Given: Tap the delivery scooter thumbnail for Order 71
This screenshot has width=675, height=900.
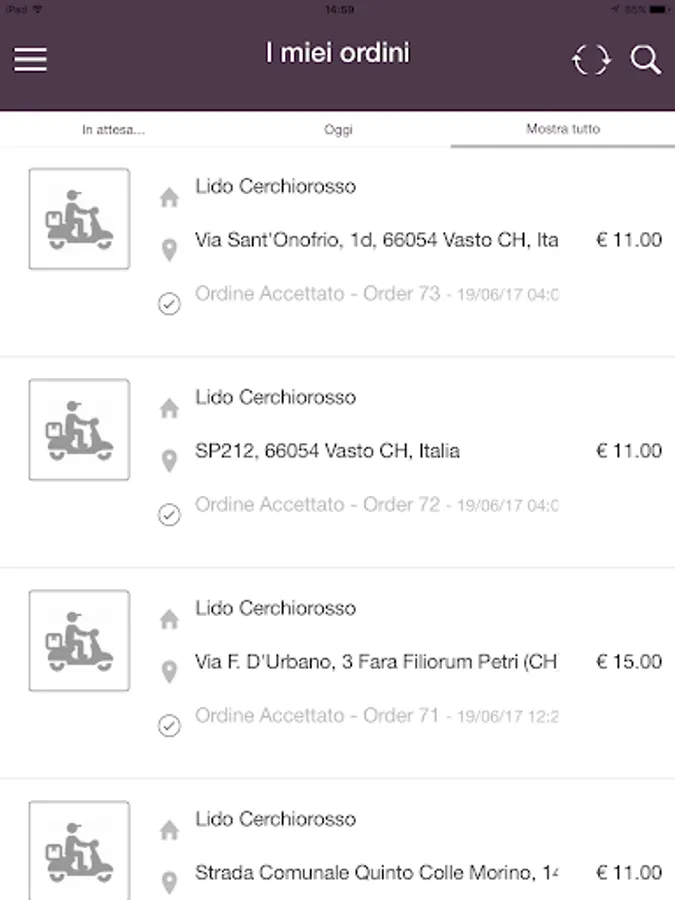Looking at the screenshot, I should (x=79, y=641).
